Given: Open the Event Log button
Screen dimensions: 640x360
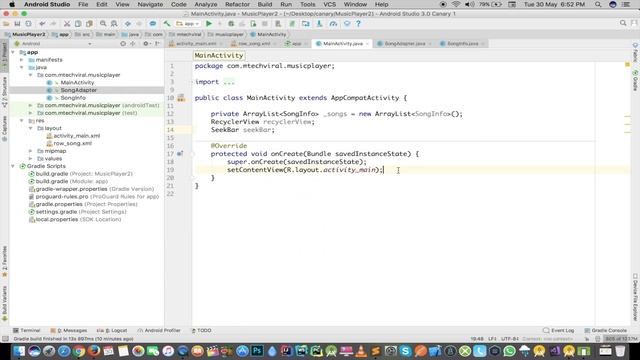Looking at the screenshot, I should [x=559, y=330].
